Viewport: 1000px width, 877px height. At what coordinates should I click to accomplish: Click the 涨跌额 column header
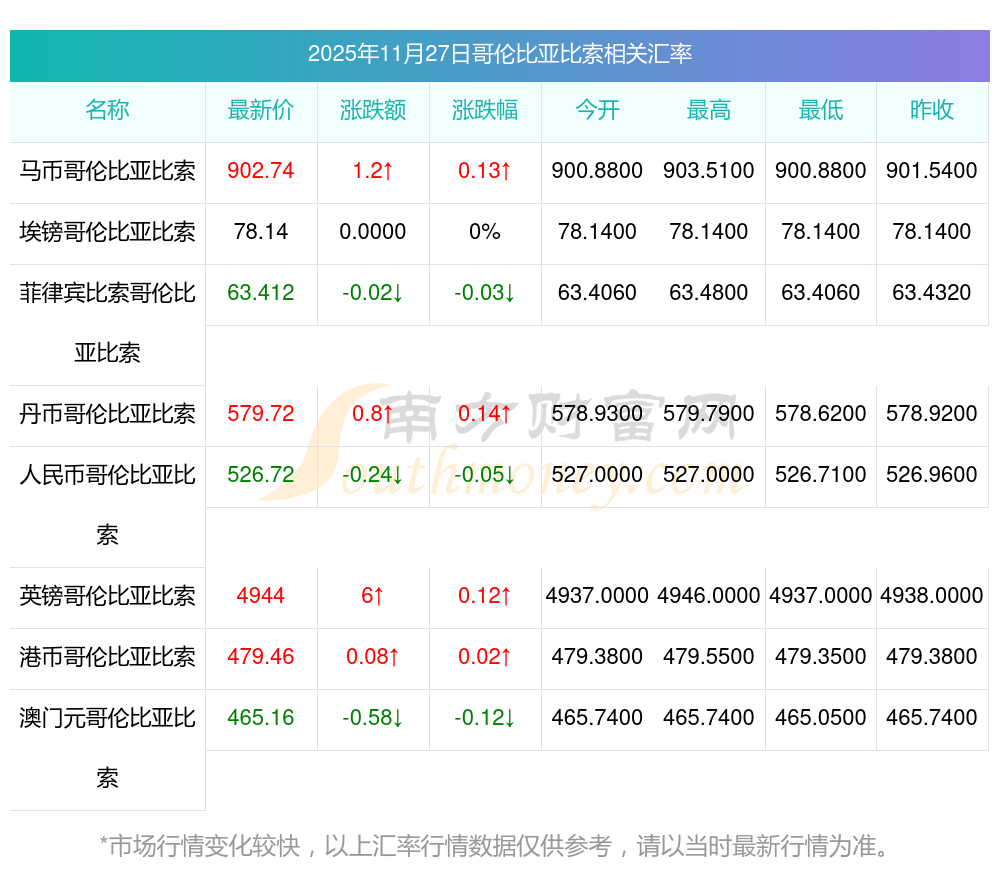click(373, 111)
